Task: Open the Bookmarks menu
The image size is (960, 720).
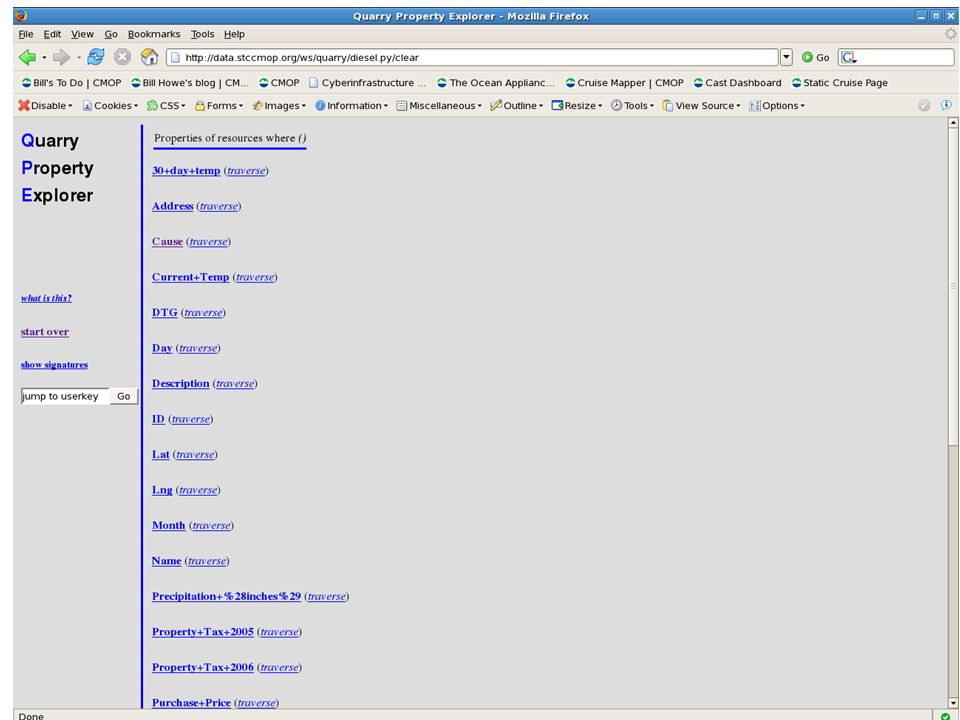Action: [154, 34]
